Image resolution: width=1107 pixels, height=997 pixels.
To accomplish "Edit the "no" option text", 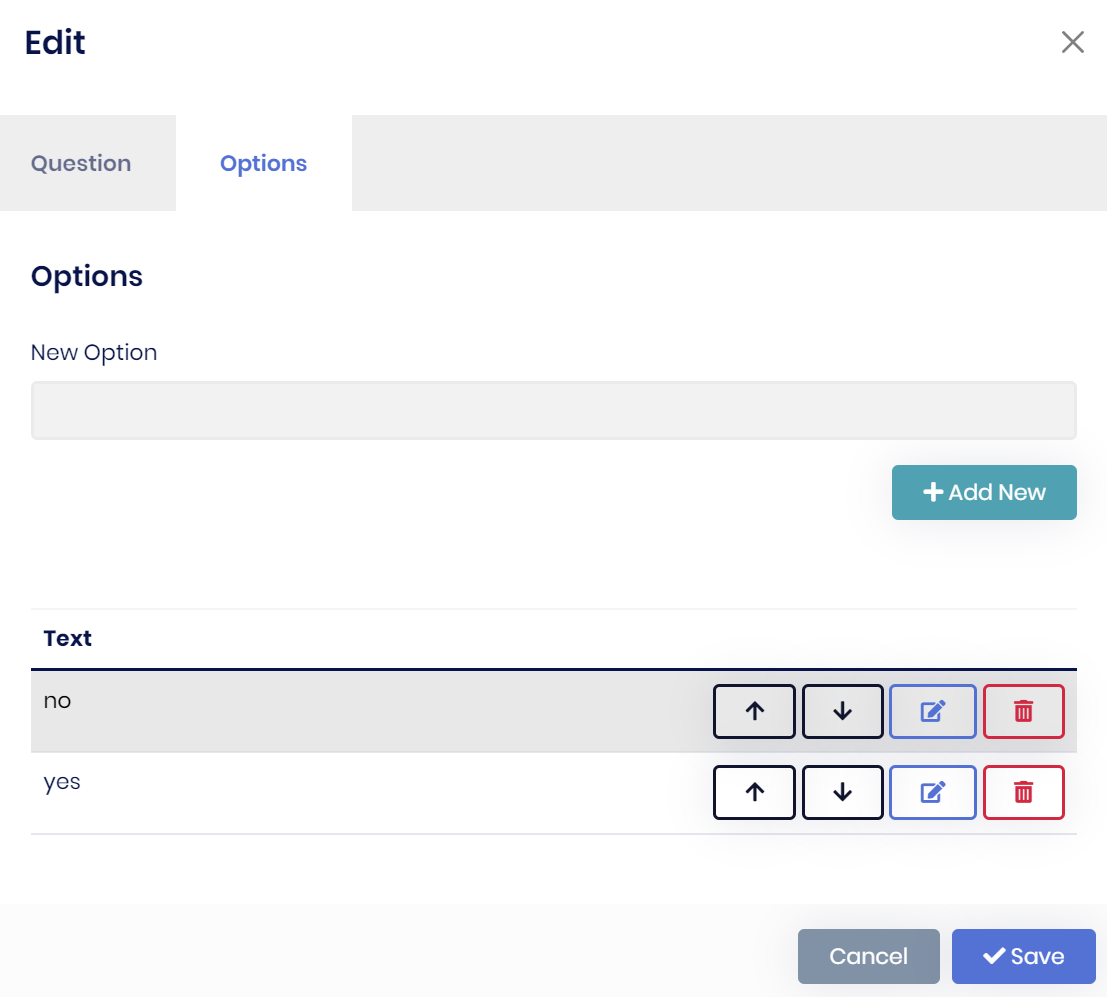I will (932, 711).
